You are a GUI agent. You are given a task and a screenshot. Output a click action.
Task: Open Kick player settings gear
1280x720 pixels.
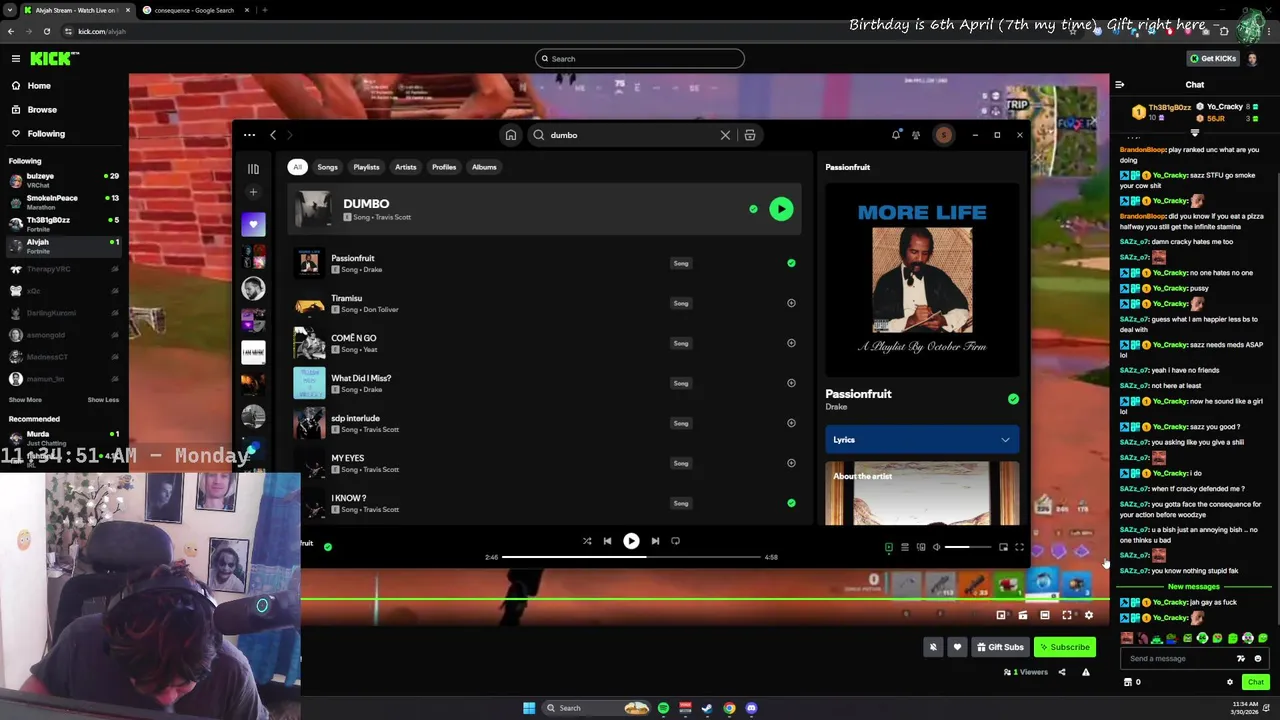(1089, 615)
